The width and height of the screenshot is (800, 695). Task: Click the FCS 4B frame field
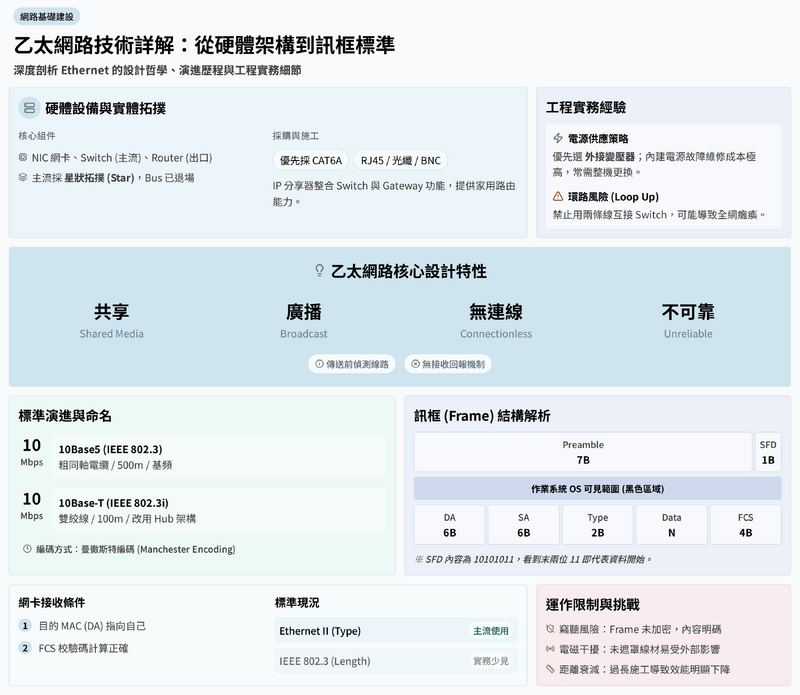pos(745,525)
